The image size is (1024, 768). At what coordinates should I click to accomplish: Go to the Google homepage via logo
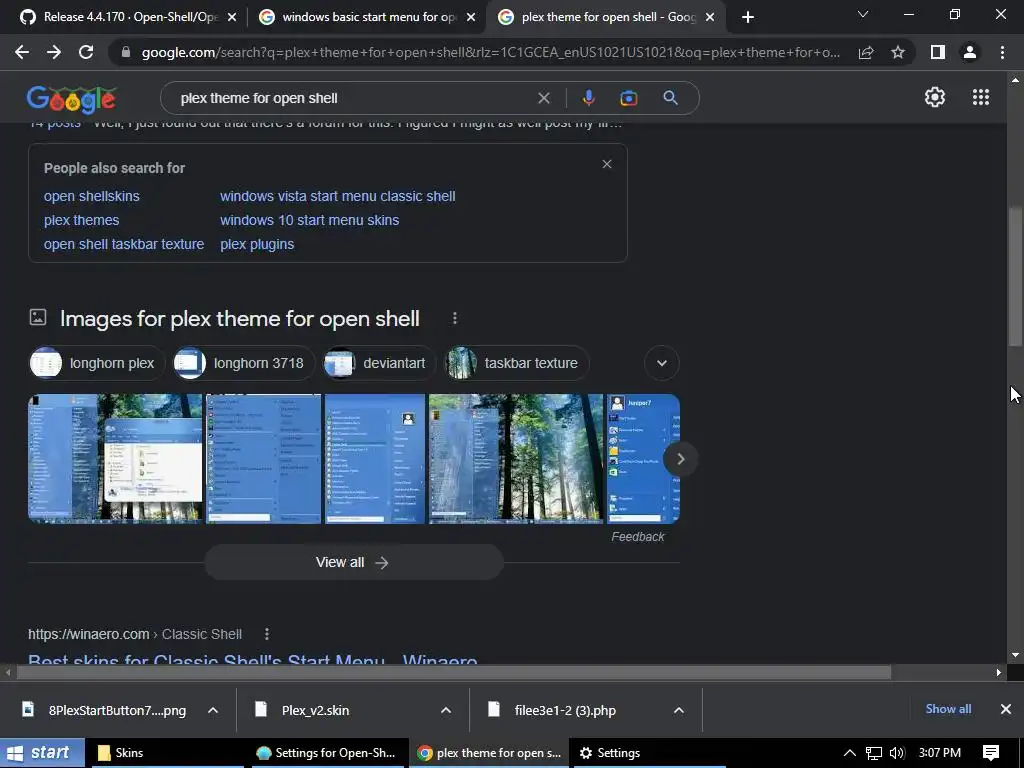pos(72,99)
